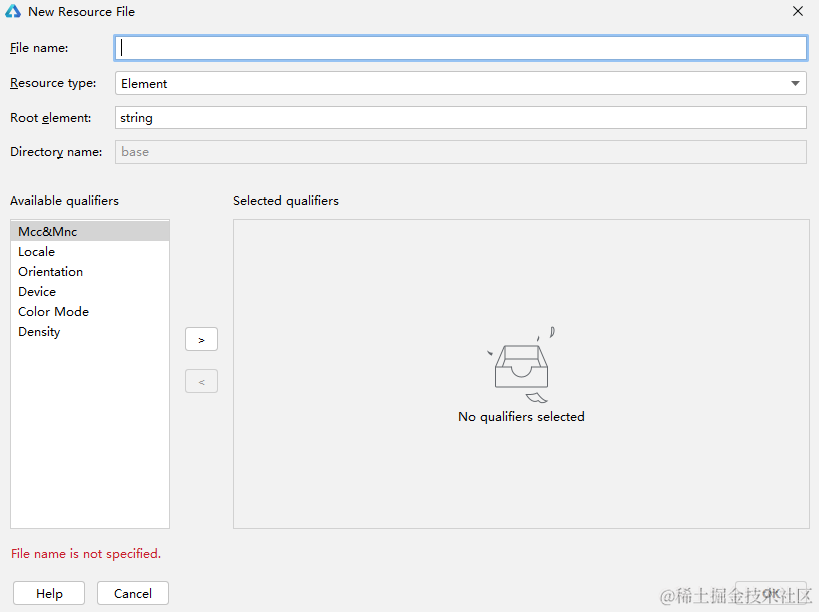Click the Android Studio logo in title bar
The image size is (819, 612).
point(13,11)
